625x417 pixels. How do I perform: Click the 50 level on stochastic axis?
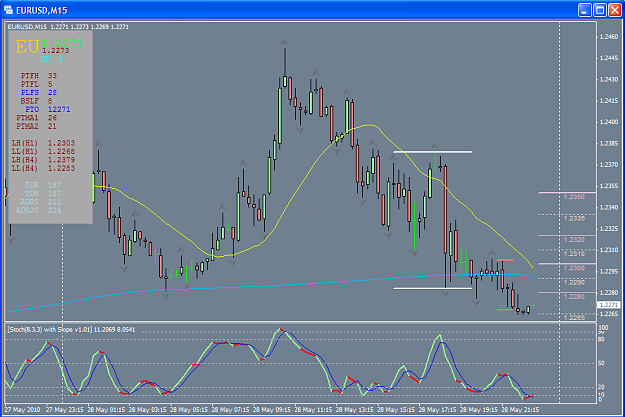click(x=601, y=363)
